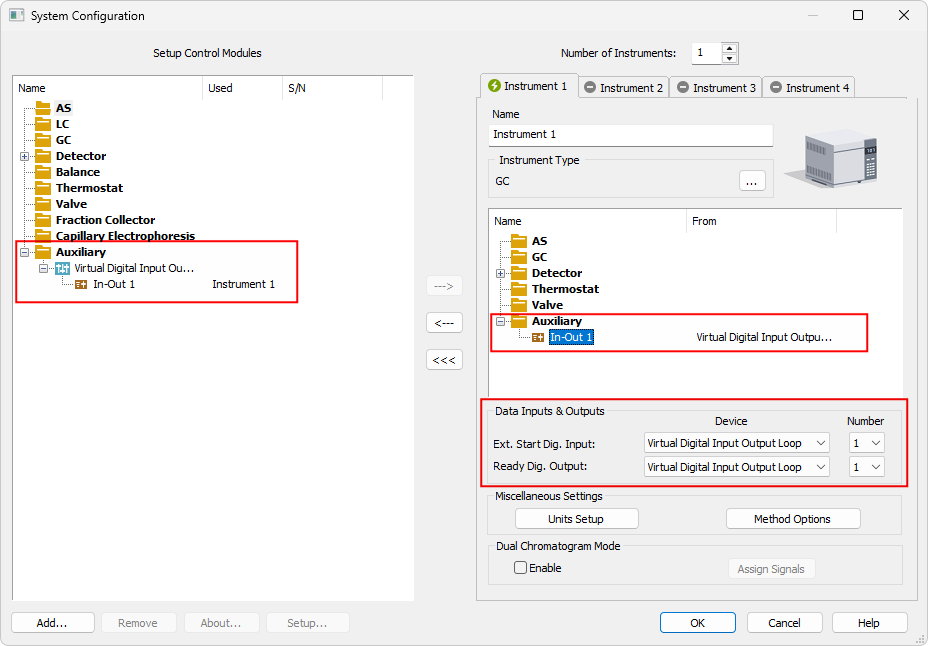The height and width of the screenshot is (646, 928).
Task: Click In-Out 1 icon under instrument Auxiliary
Action: click(538, 337)
